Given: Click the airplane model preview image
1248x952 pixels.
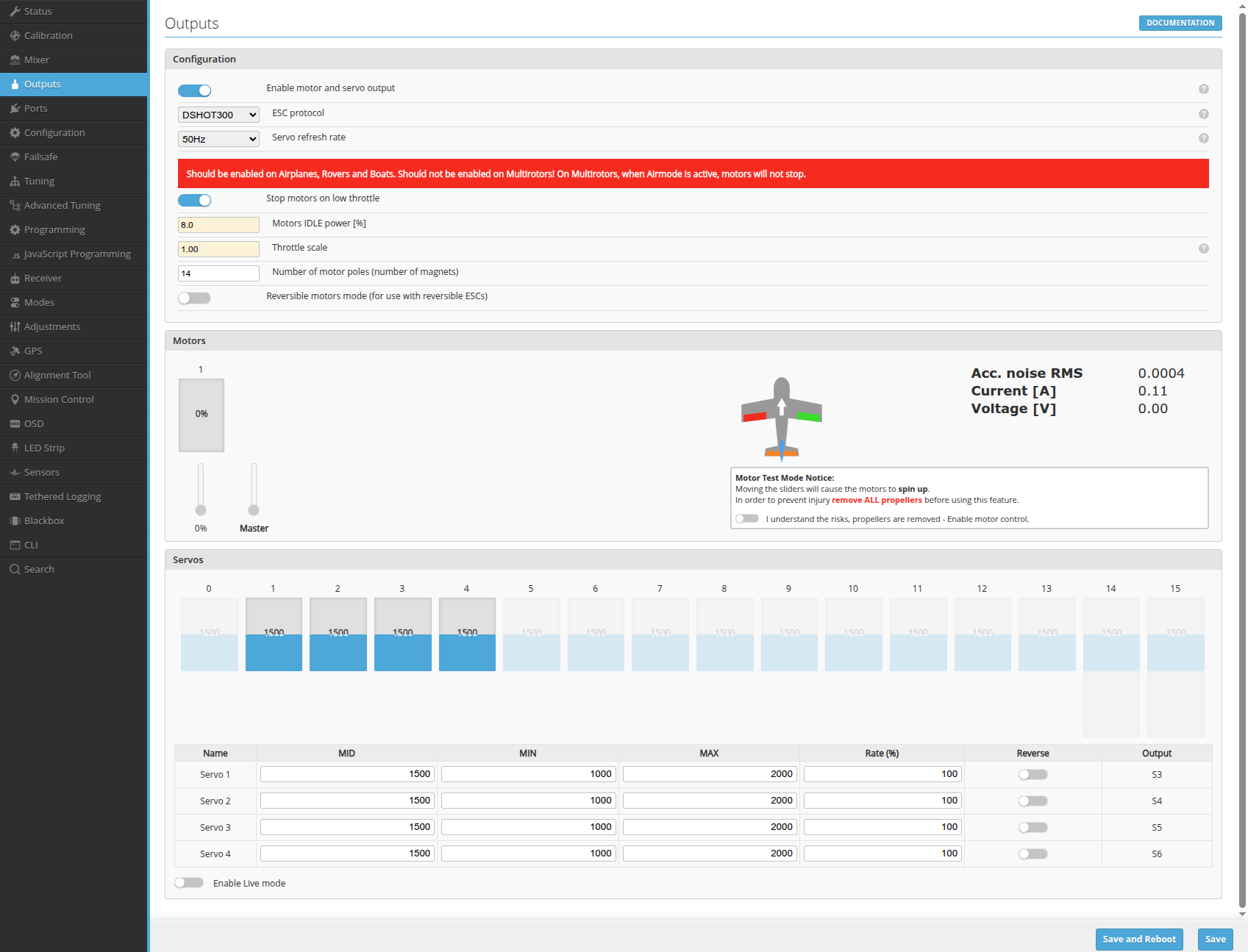Looking at the screenshot, I should point(781,419).
